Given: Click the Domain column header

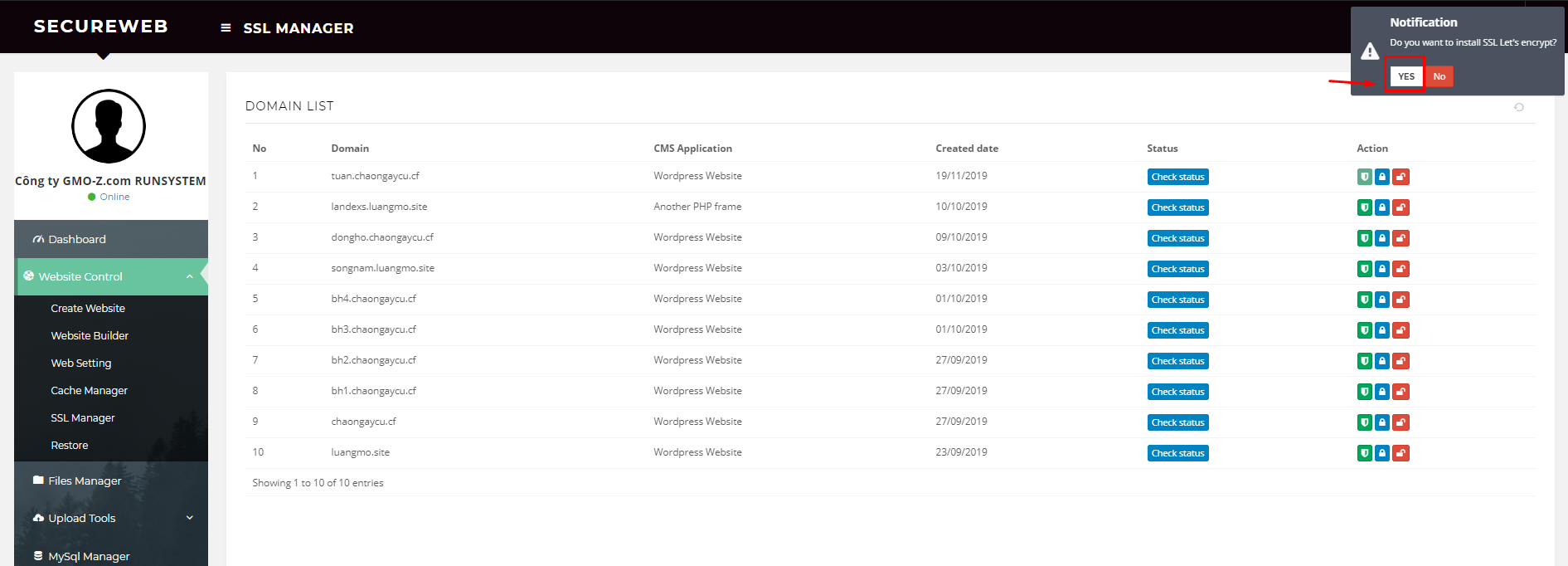Looking at the screenshot, I should click(350, 149).
